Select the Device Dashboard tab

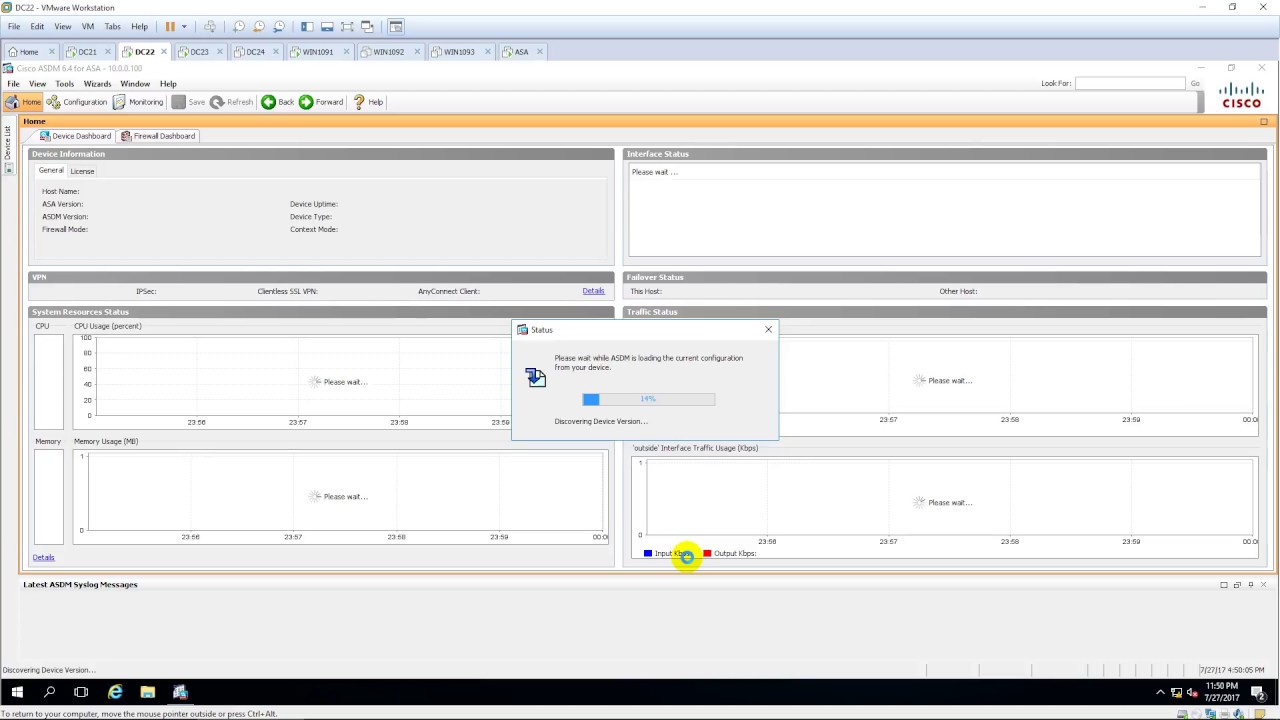75,136
